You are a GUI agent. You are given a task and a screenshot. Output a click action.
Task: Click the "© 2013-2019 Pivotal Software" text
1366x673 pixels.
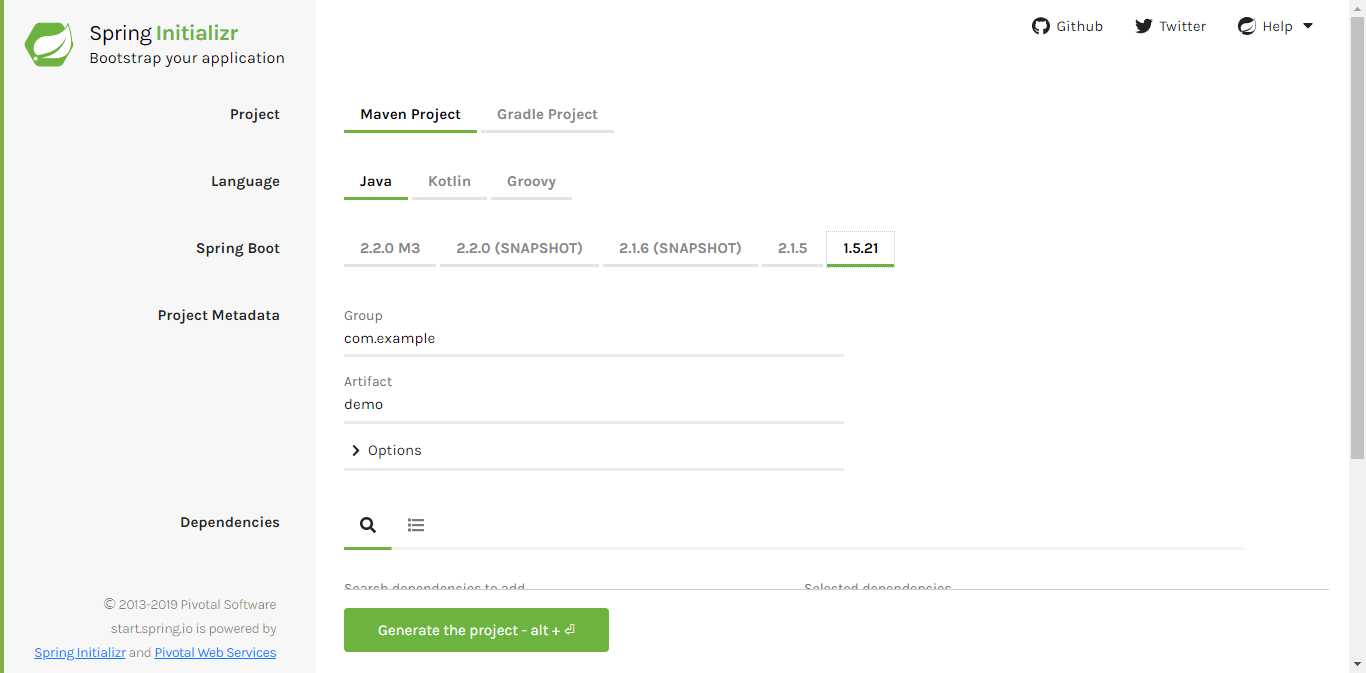pyautogui.click(x=190, y=604)
